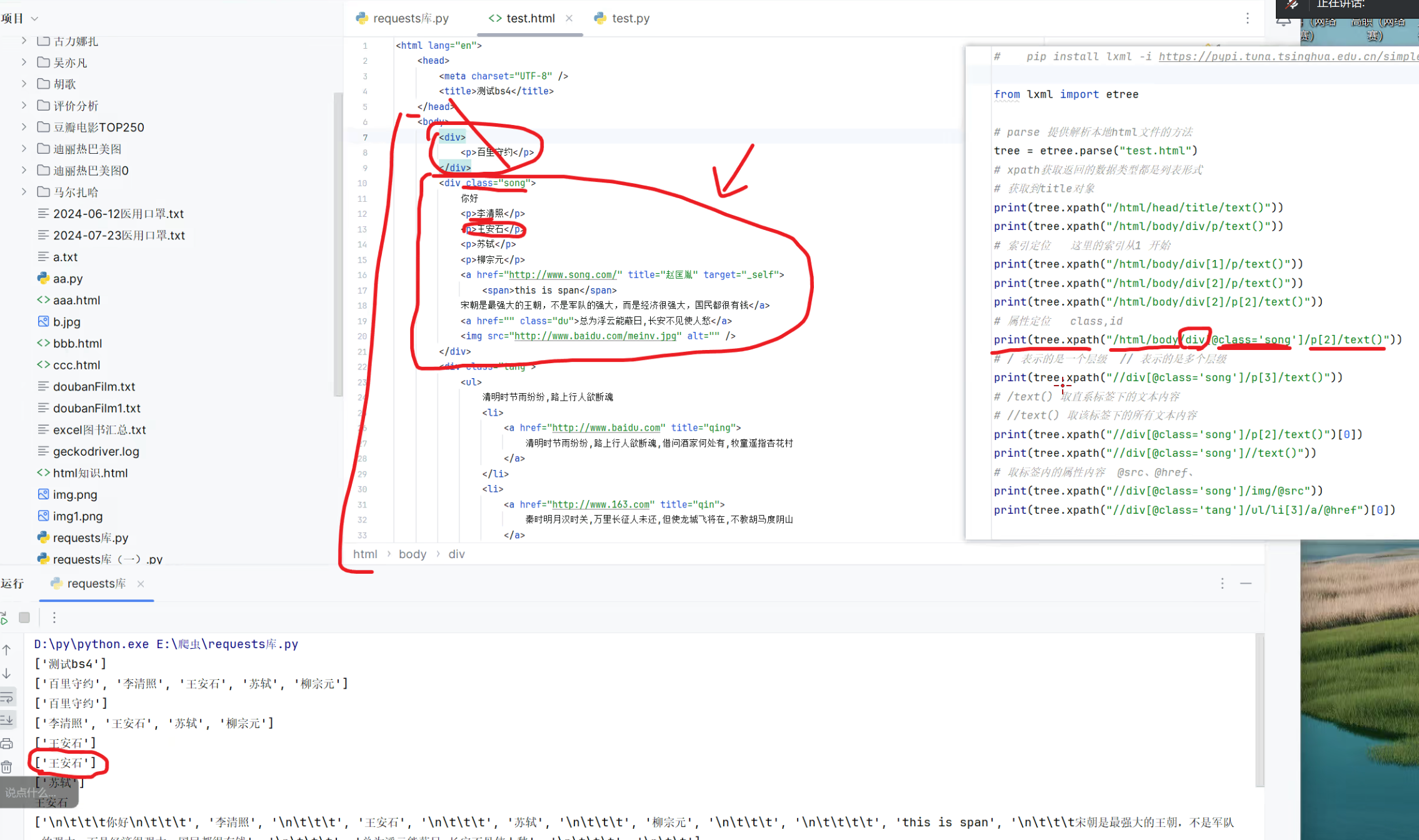The image size is (1419, 840).
Task: Expand the 胡歌 folder in tree
Action: coord(24,84)
